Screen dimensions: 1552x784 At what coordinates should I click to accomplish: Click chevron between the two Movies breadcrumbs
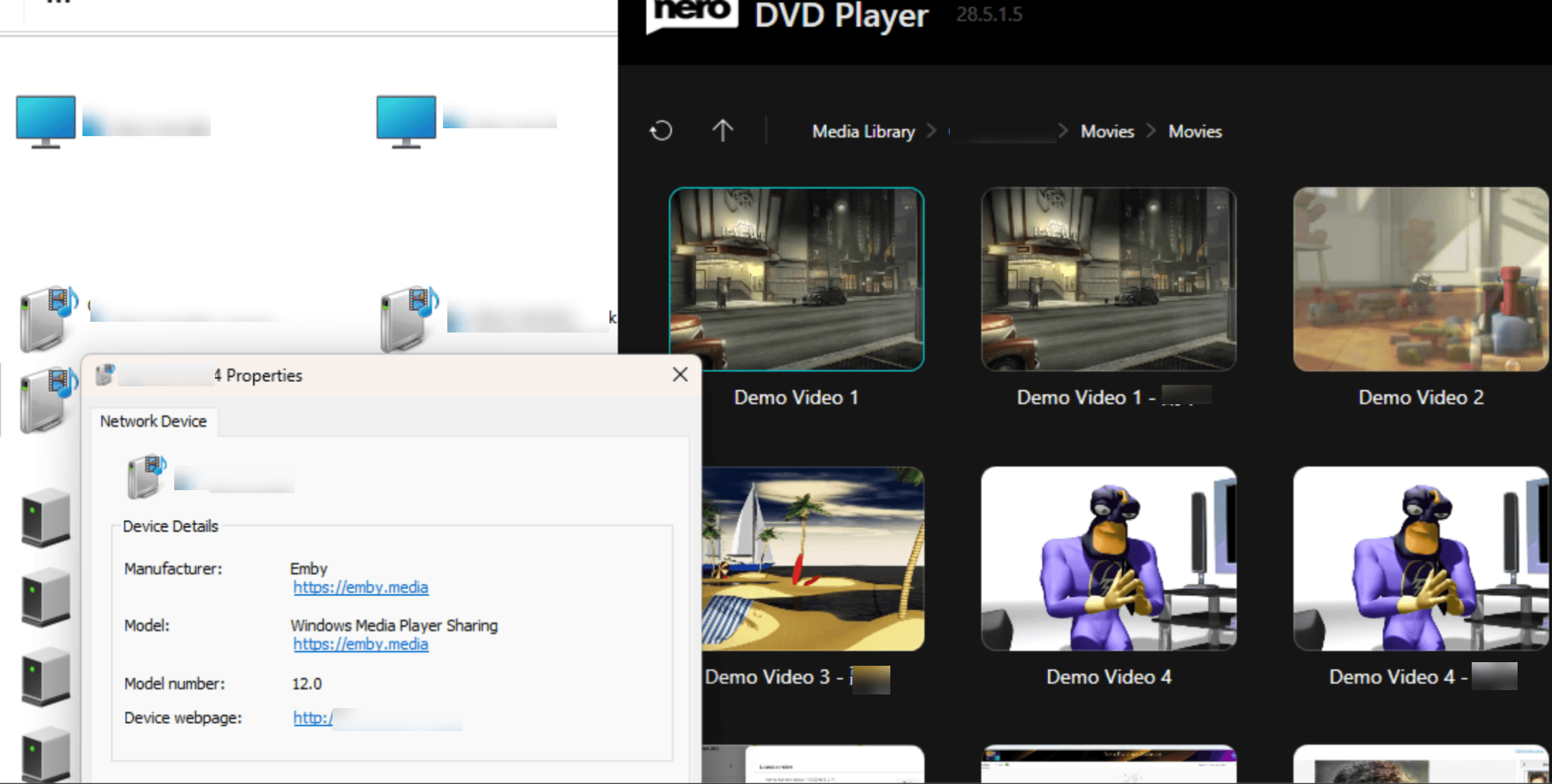1151,131
